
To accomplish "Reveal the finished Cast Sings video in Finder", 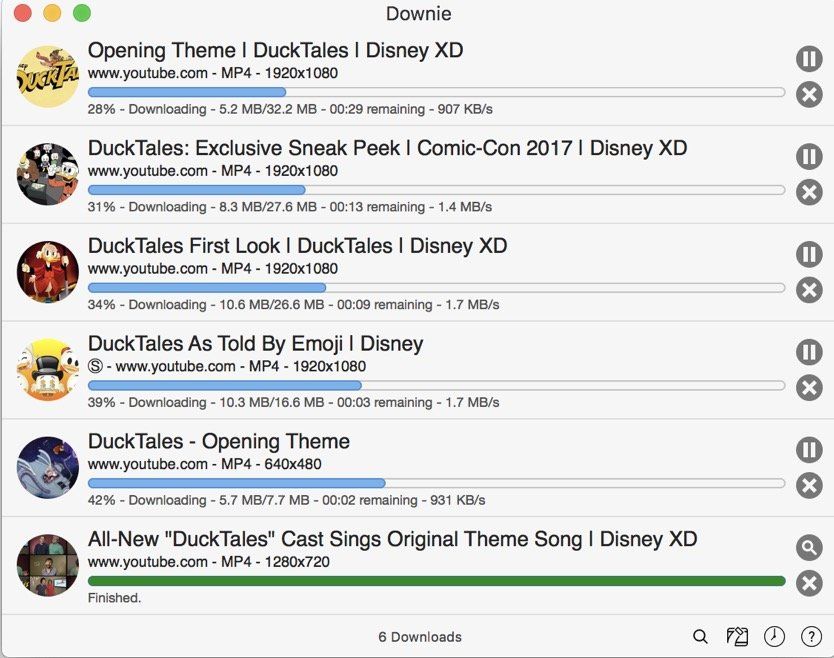I will tap(808, 547).
